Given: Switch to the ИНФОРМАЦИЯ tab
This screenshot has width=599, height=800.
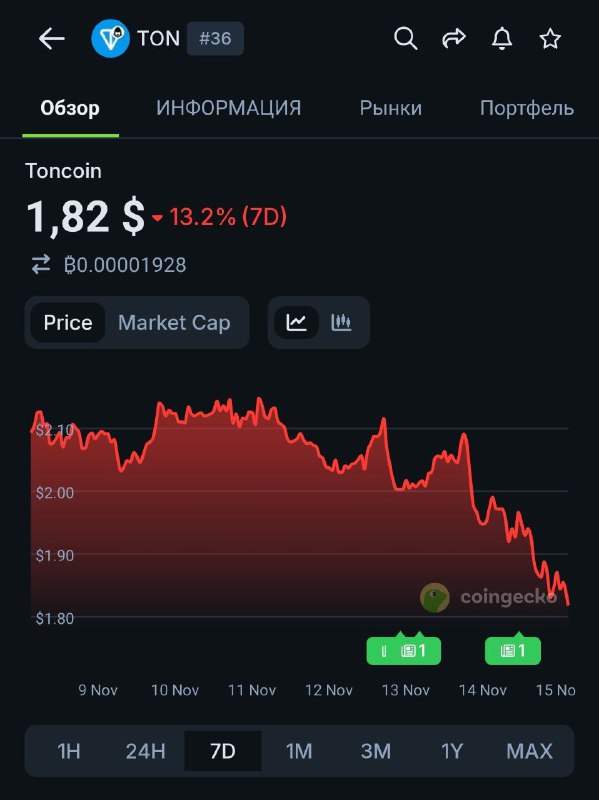Looking at the screenshot, I should (x=228, y=108).
